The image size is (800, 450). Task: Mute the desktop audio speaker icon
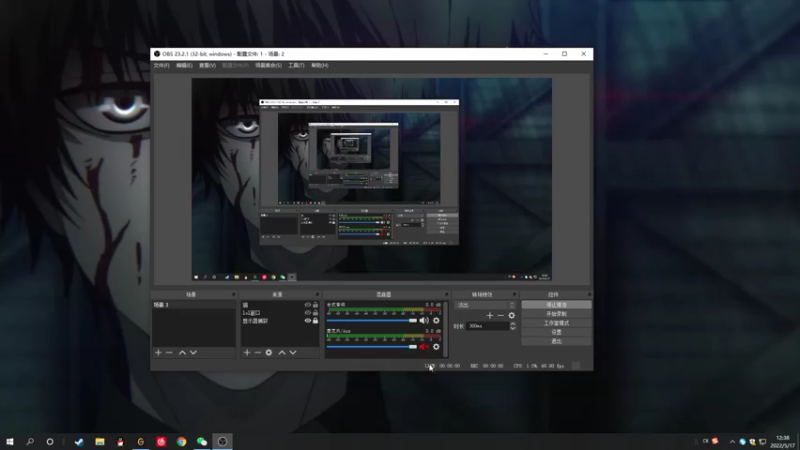coord(424,320)
